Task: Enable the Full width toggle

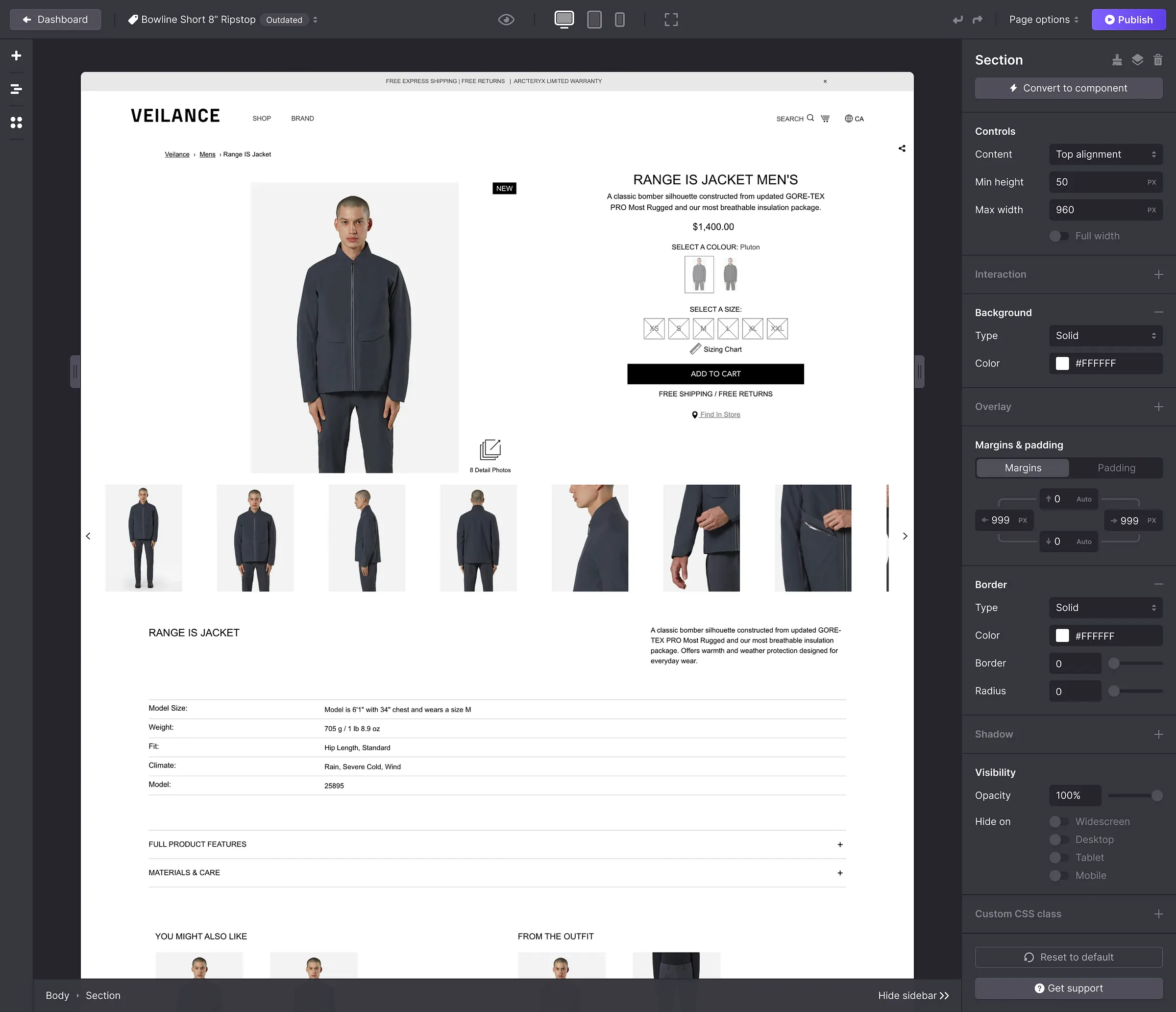Action: pyautogui.click(x=1058, y=236)
